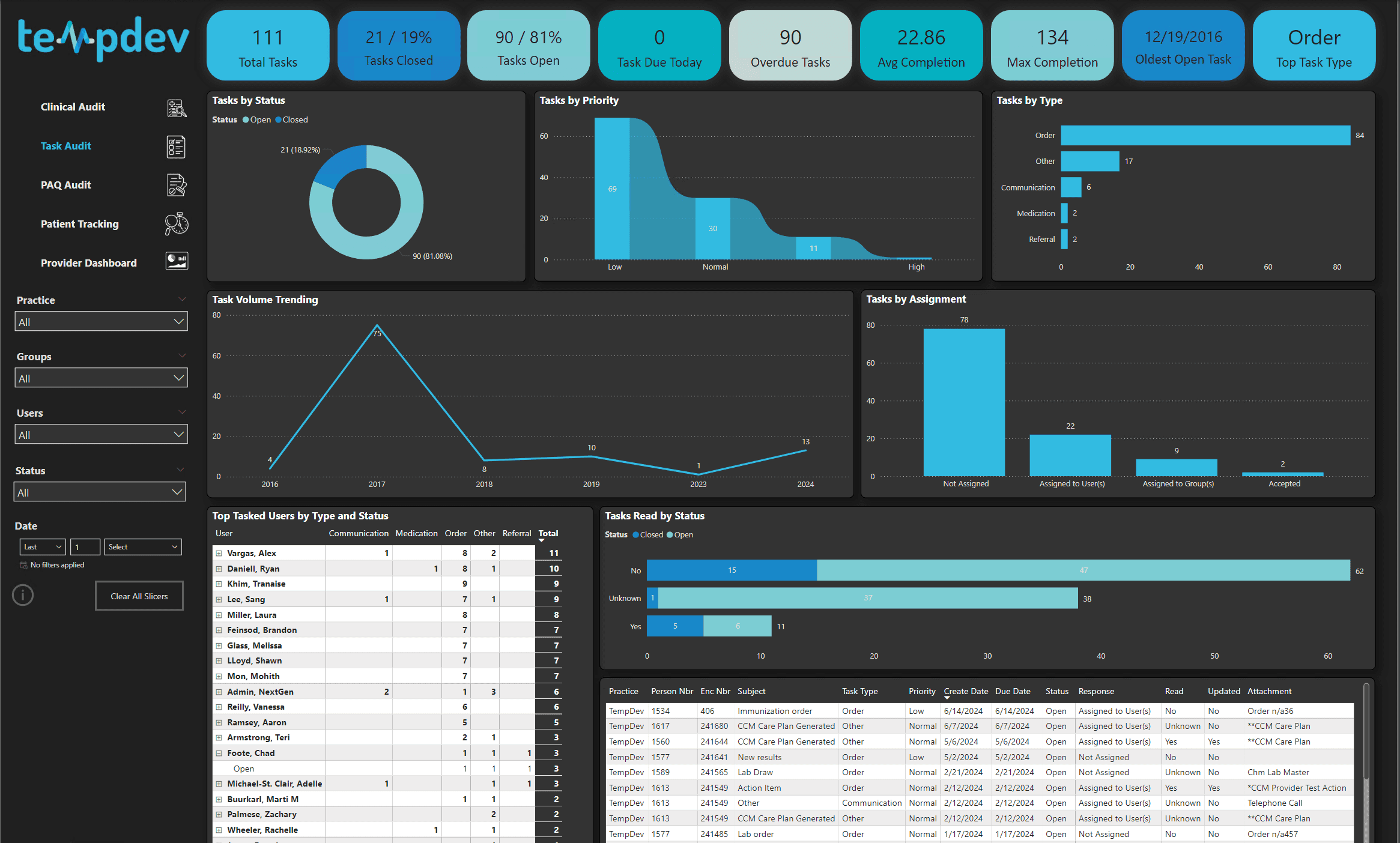The height and width of the screenshot is (843, 1400).
Task: Collapse the Practice slicer header chevron
Action: [x=182, y=299]
